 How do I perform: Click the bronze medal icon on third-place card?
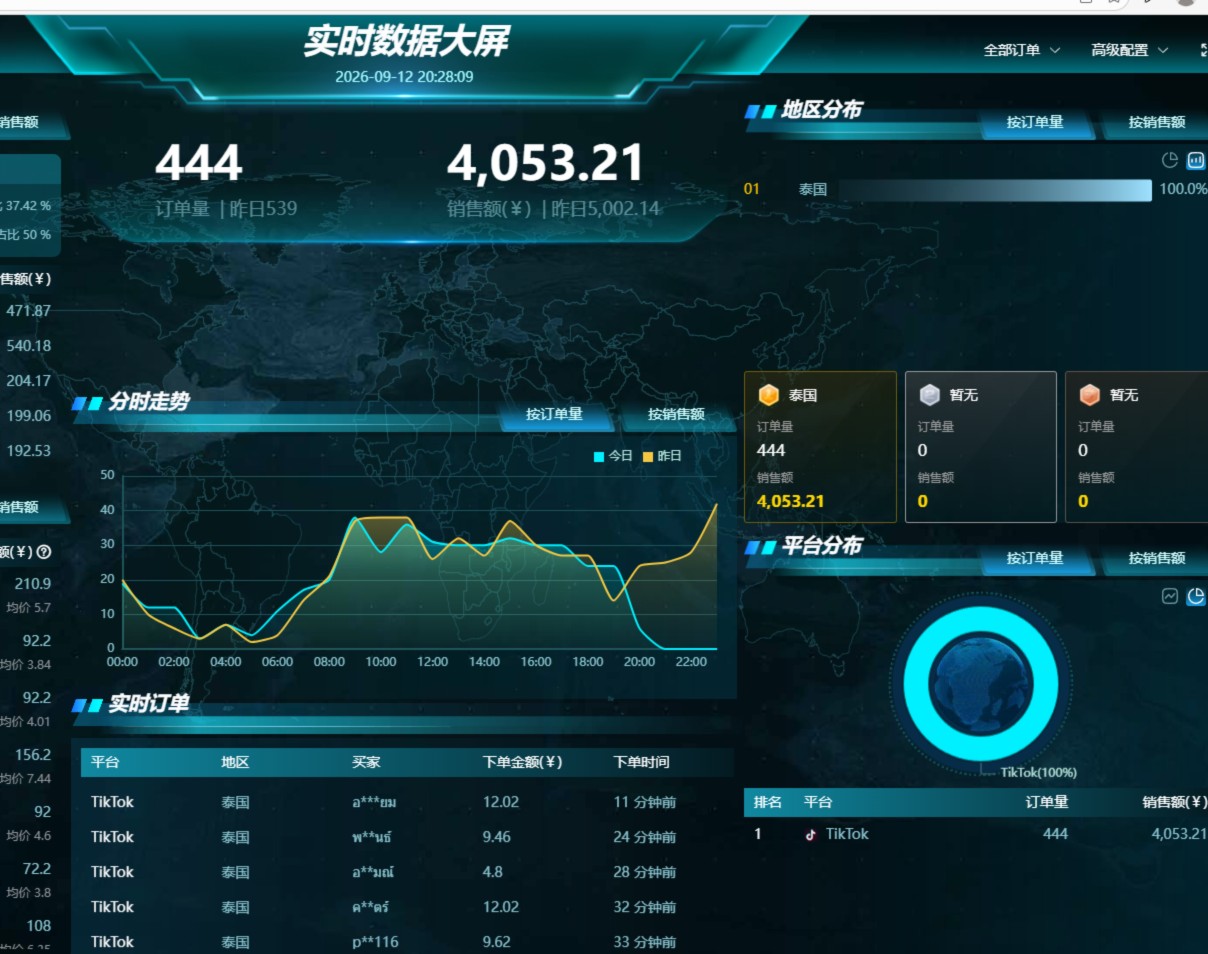(1090, 395)
